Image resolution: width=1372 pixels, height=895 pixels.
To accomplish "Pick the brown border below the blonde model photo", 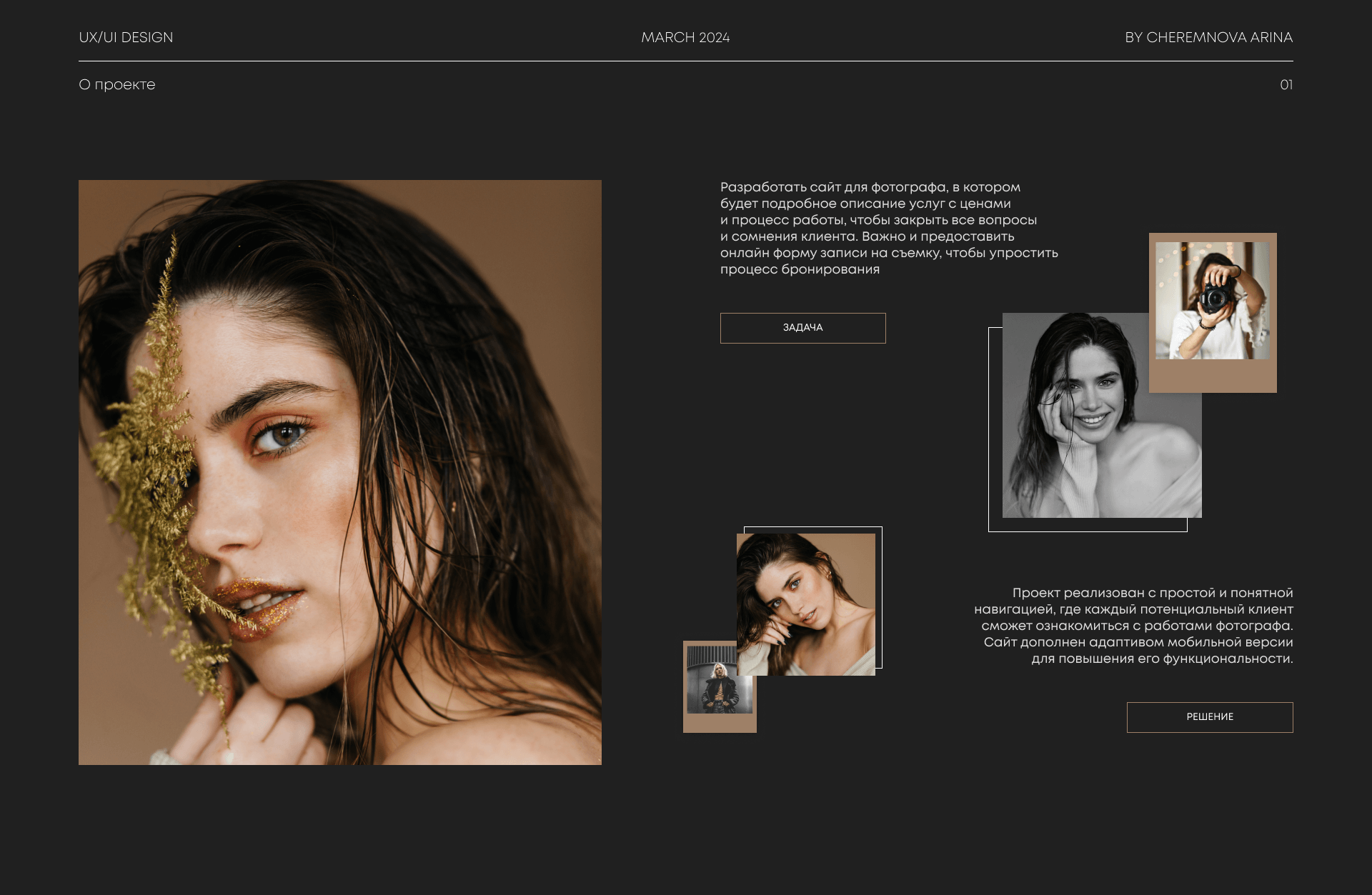I will click(720, 723).
